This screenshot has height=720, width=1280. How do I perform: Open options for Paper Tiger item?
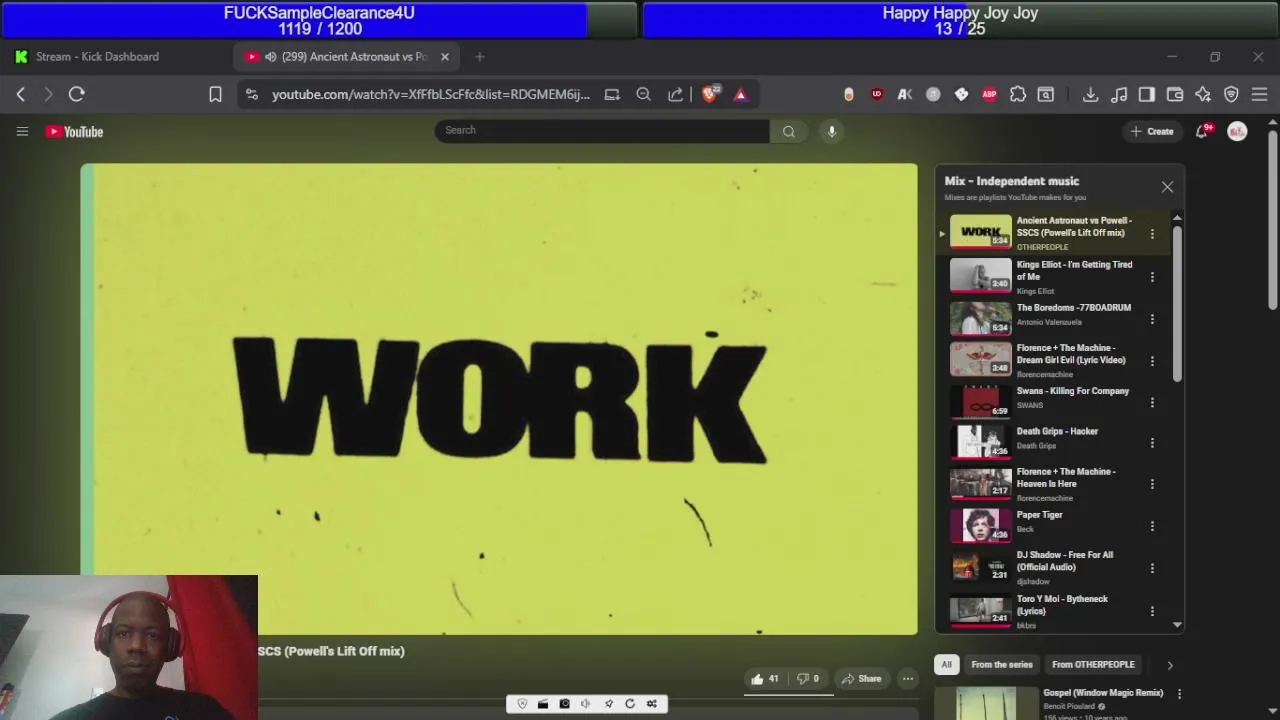click(1152, 526)
